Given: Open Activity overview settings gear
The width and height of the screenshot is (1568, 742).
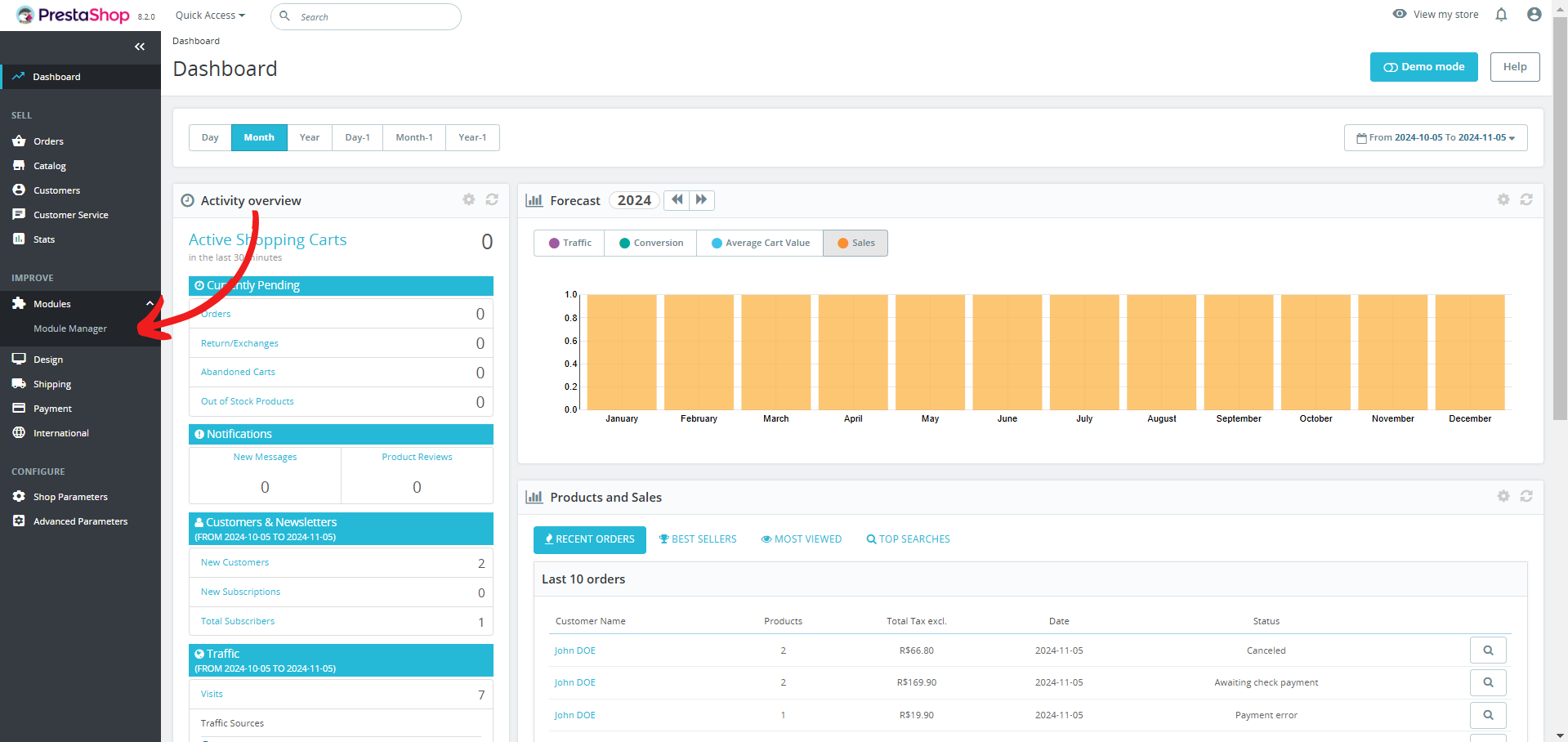Looking at the screenshot, I should 468,199.
